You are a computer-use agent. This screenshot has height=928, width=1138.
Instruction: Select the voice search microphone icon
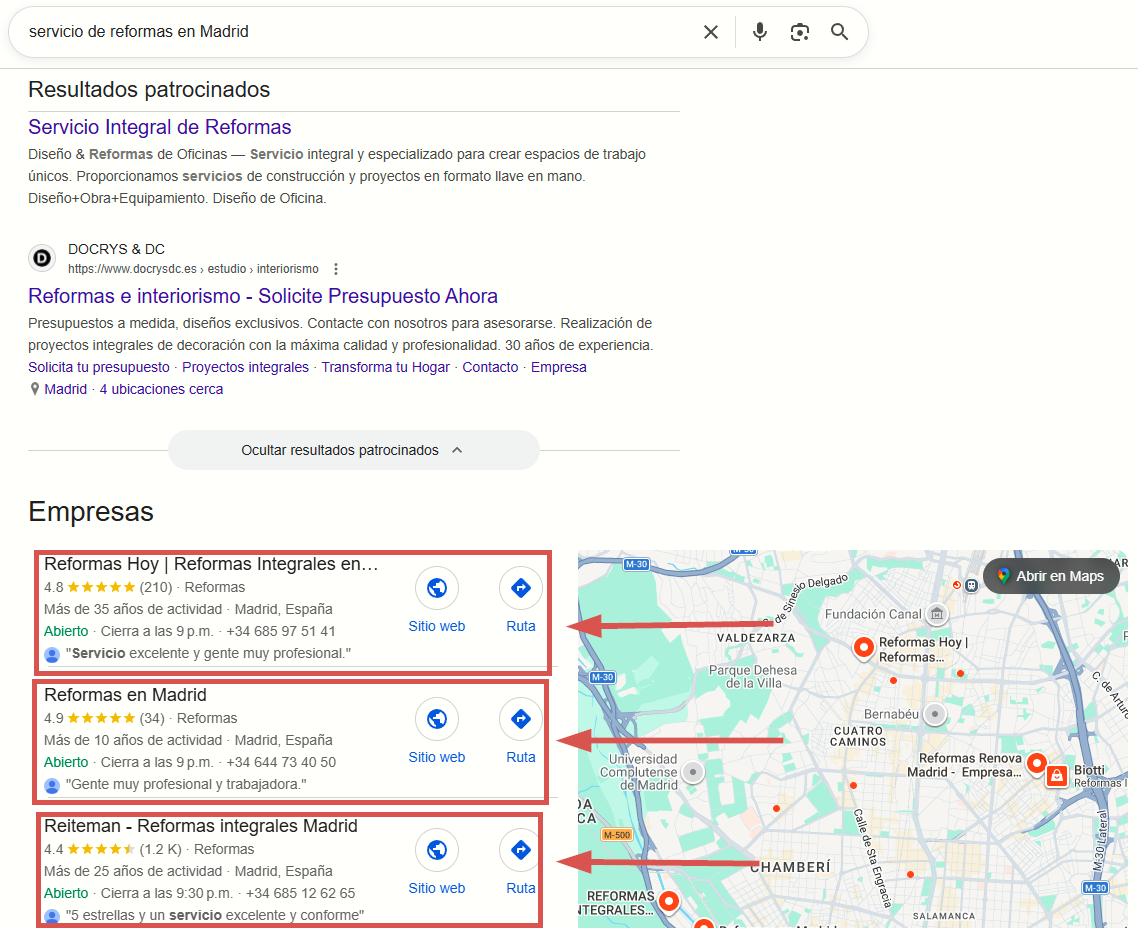pos(759,31)
